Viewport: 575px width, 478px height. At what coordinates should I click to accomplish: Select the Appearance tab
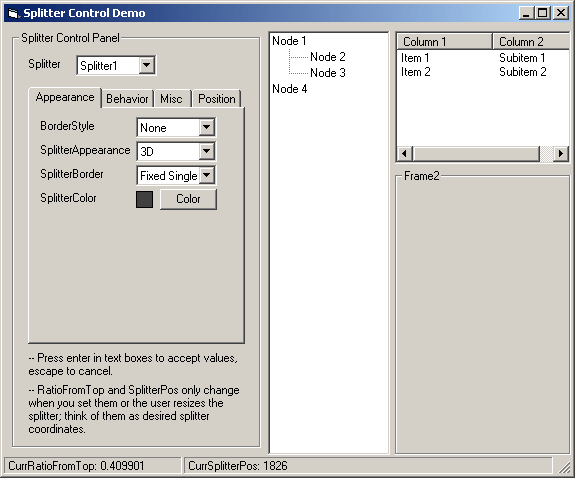[65, 97]
